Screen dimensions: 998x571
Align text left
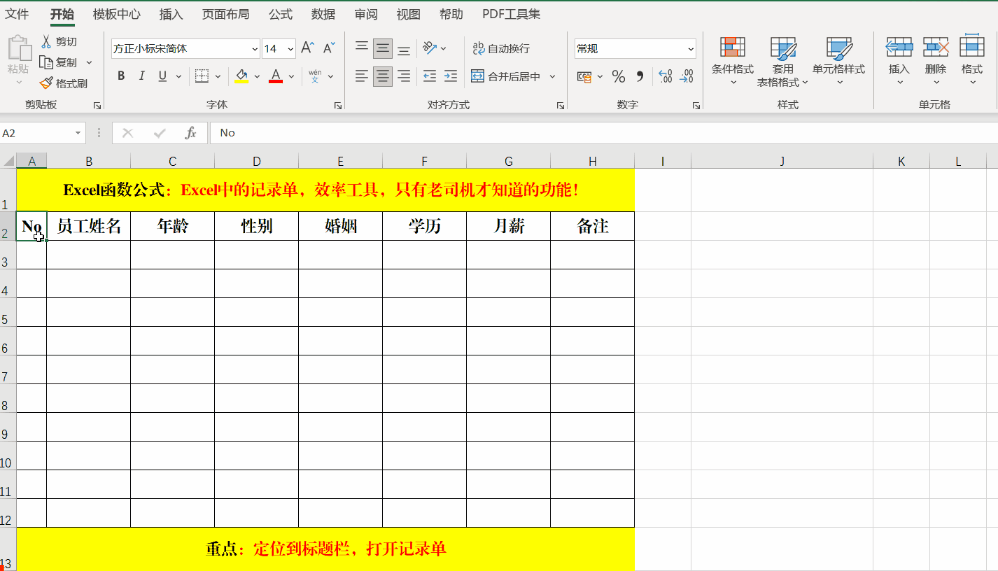pyautogui.click(x=362, y=76)
